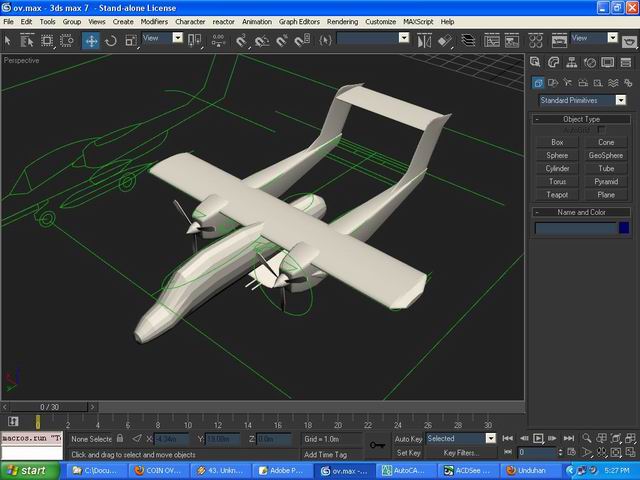Click the Align tool icon
The height and width of the screenshot is (480, 640).
445,41
